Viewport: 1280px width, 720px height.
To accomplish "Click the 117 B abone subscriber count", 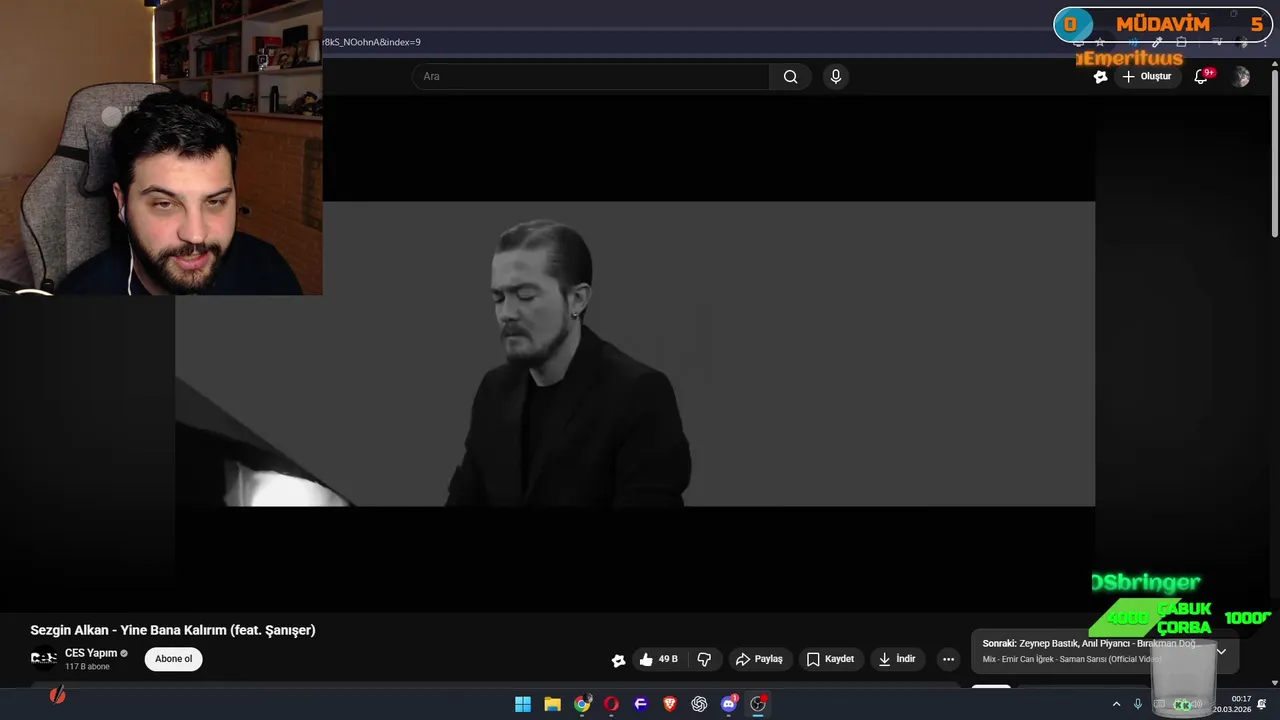I will 87,667.
